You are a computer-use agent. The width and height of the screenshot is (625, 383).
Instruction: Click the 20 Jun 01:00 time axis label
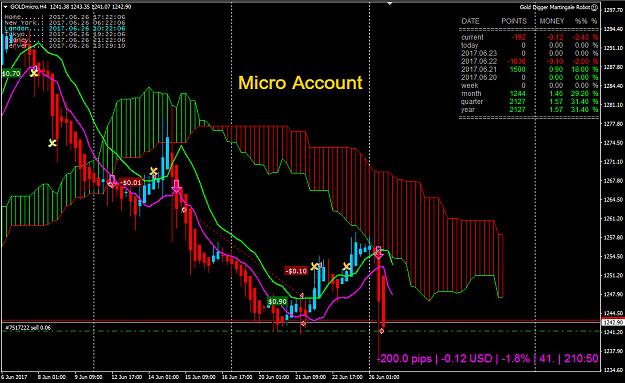(x=273, y=377)
